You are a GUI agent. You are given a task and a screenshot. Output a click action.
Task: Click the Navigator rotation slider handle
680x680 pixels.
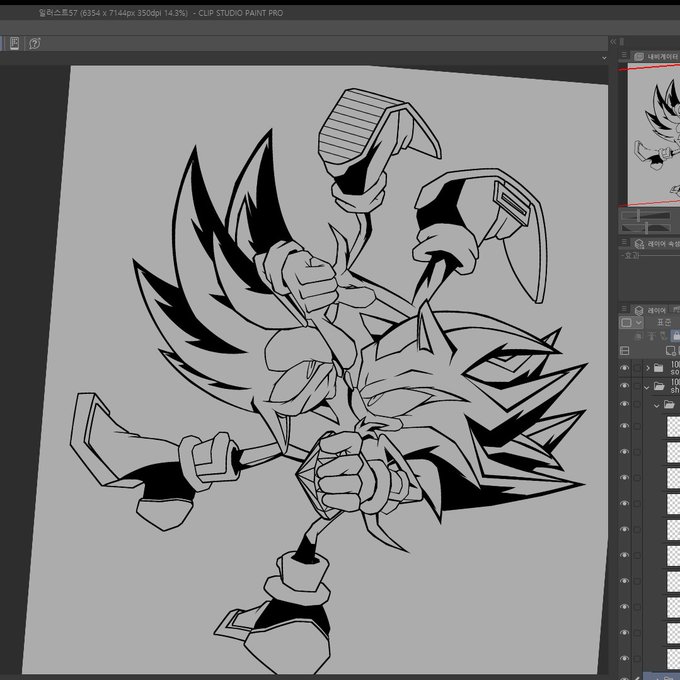pyautogui.click(x=646, y=227)
